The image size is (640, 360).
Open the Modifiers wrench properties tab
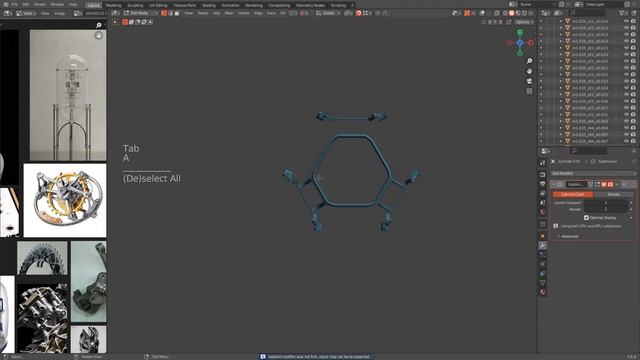point(542,245)
